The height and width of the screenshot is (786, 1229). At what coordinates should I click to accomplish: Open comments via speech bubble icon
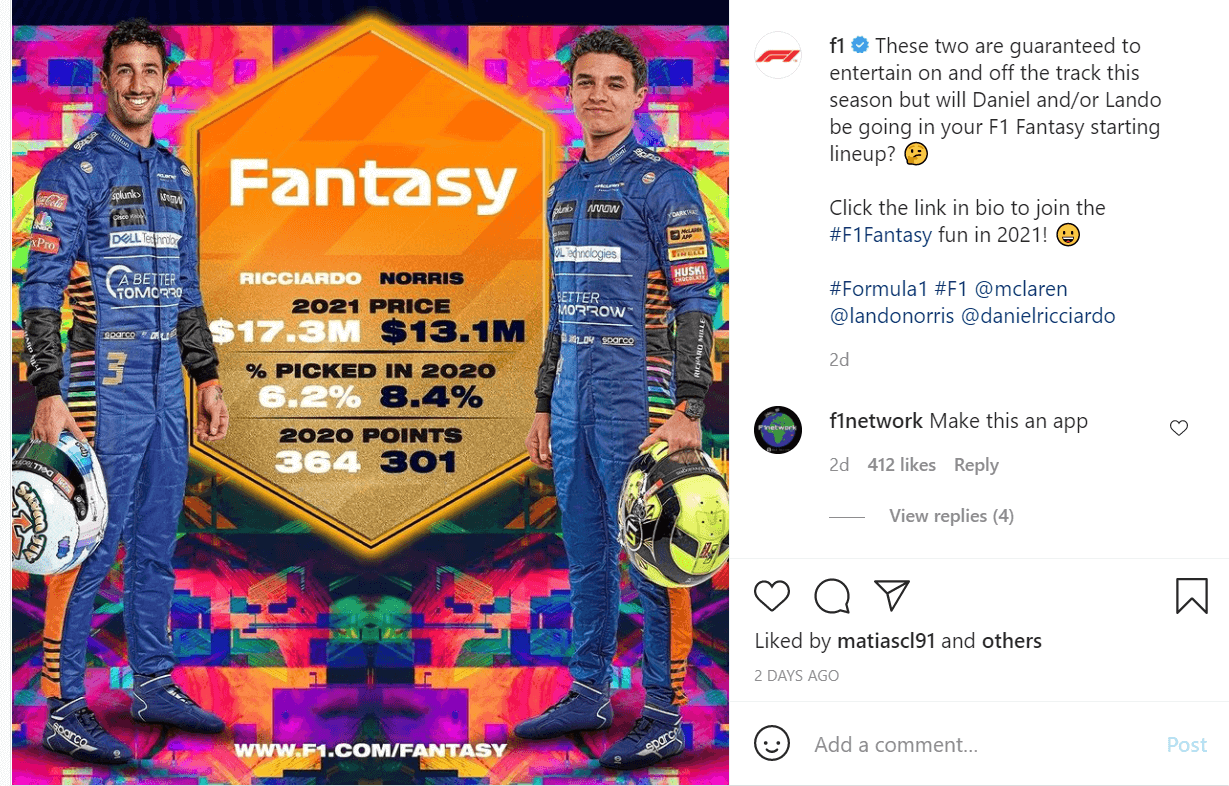tap(832, 596)
